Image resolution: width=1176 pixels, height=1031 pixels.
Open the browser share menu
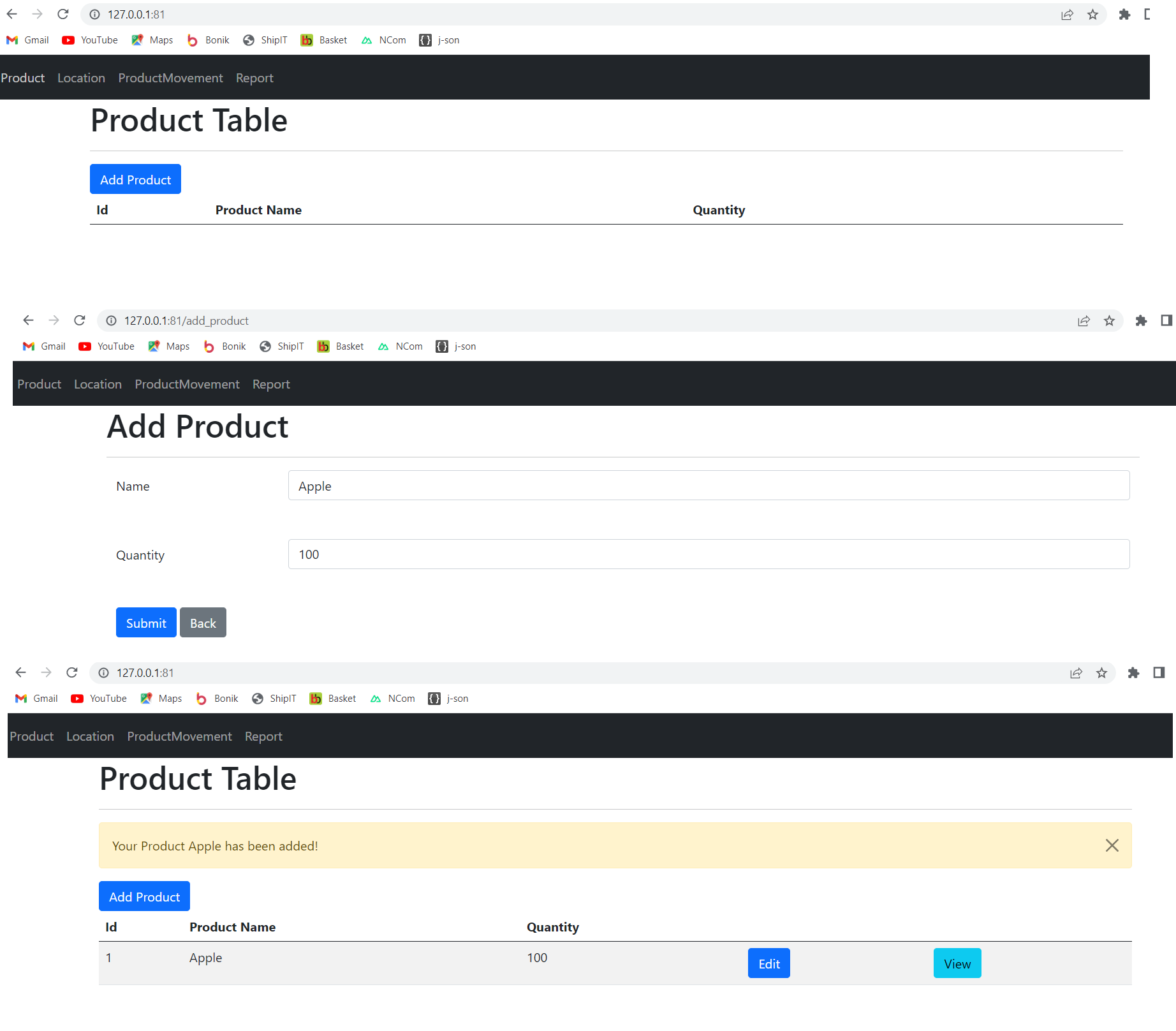point(1066,14)
